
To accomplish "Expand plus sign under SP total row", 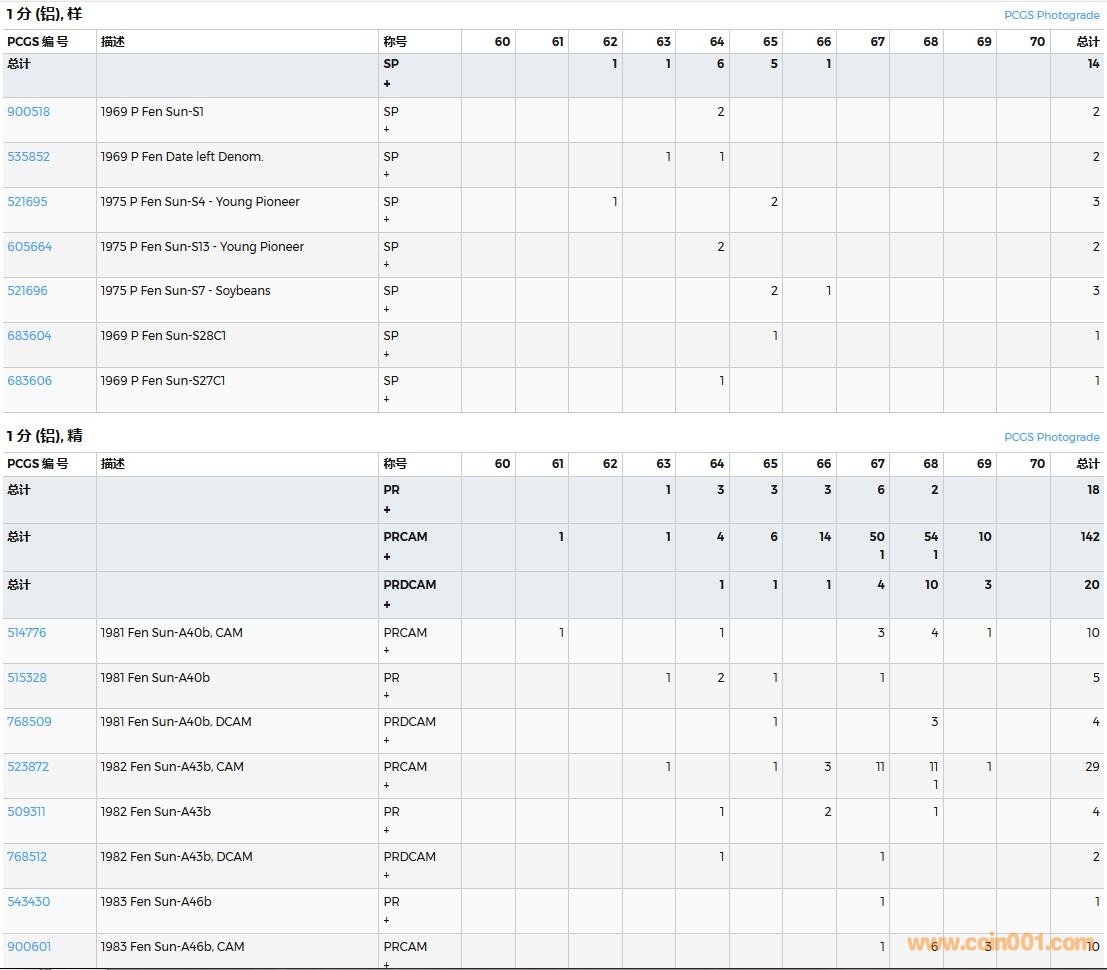I will coord(387,84).
